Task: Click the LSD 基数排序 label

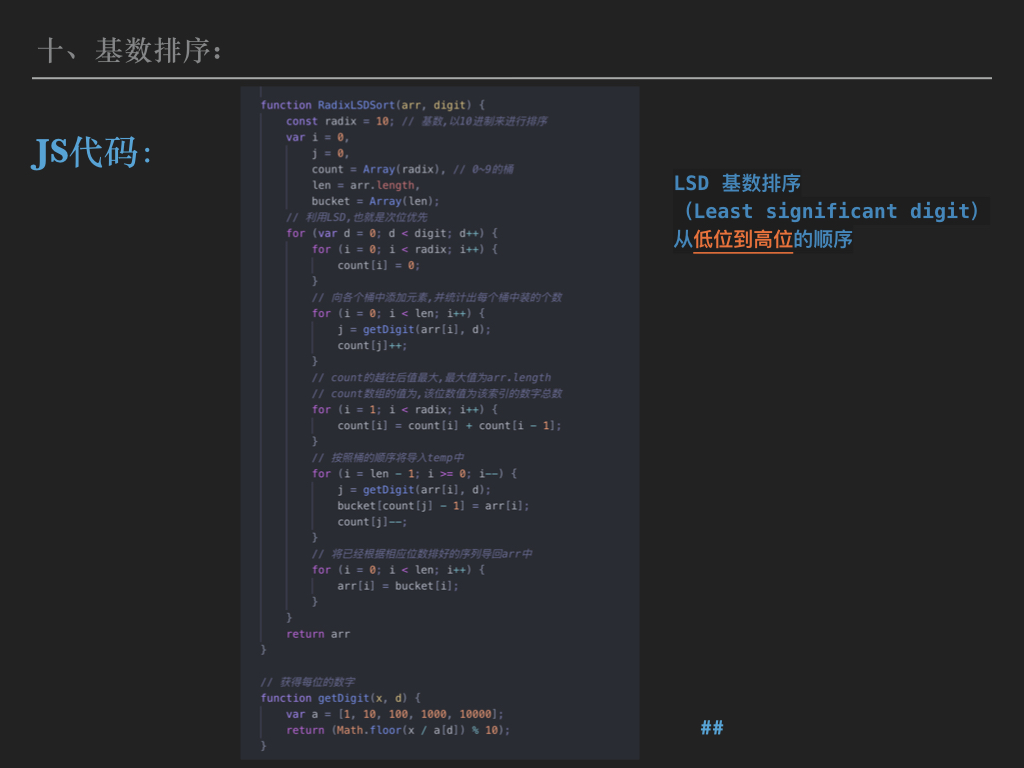Action: pyautogui.click(x=737, y=183)
